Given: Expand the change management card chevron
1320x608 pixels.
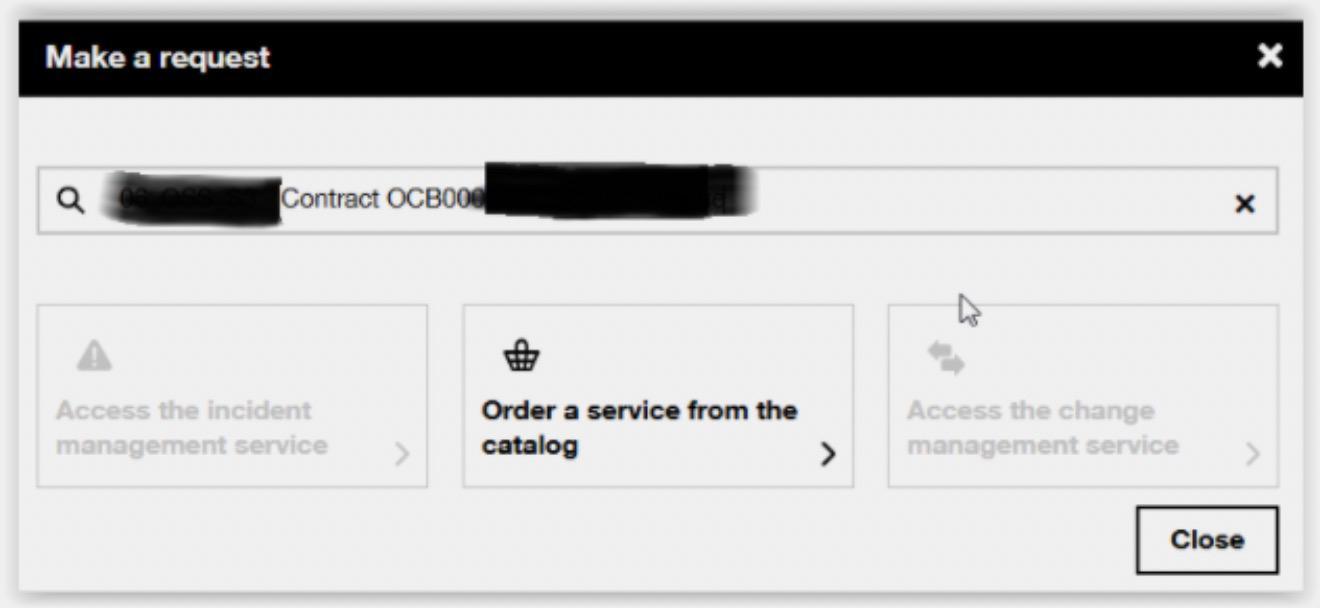Looking at the screenshot, I should coord(1252,455).
